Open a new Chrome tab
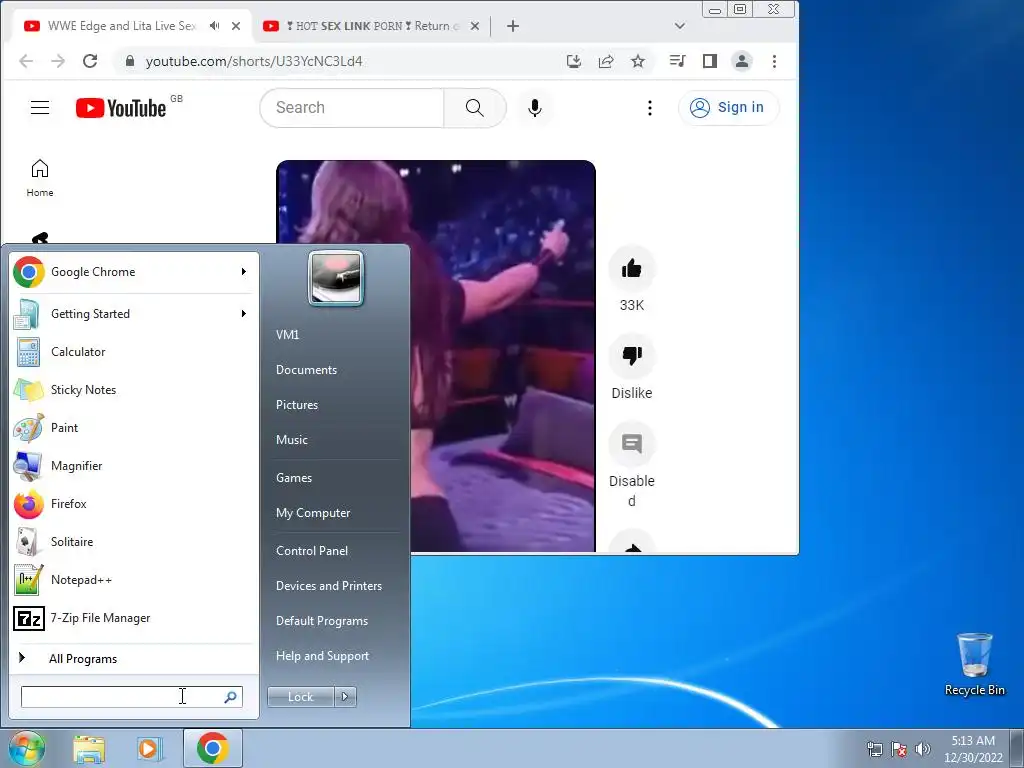The height and width of the screenshot is (768, 1024). point(513,26)
